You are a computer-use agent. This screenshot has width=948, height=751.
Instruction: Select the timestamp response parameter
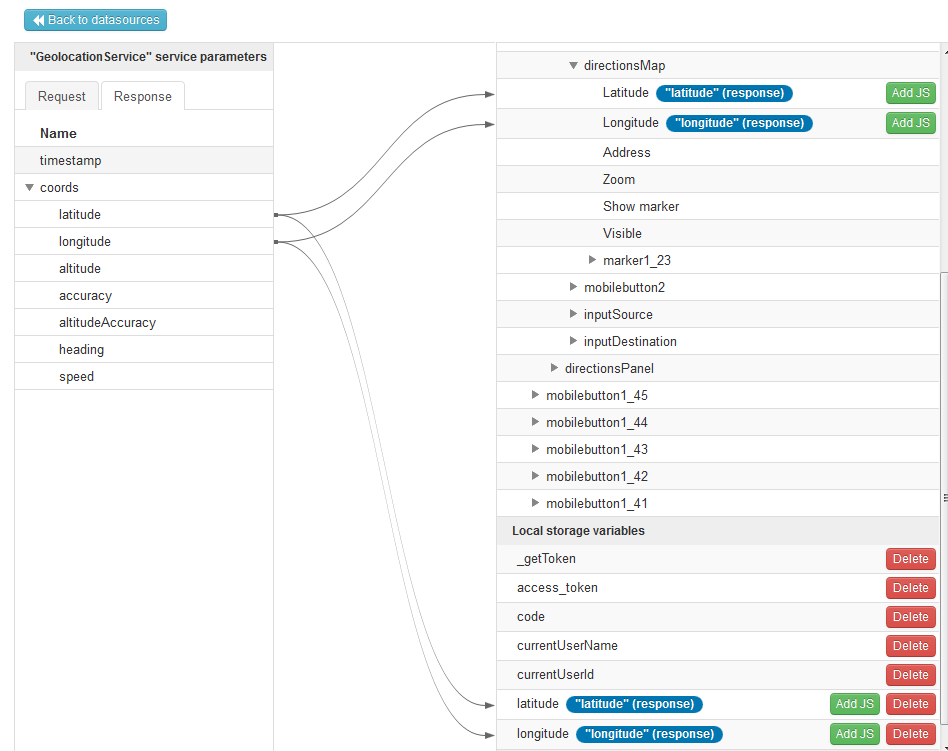[70, 160]
